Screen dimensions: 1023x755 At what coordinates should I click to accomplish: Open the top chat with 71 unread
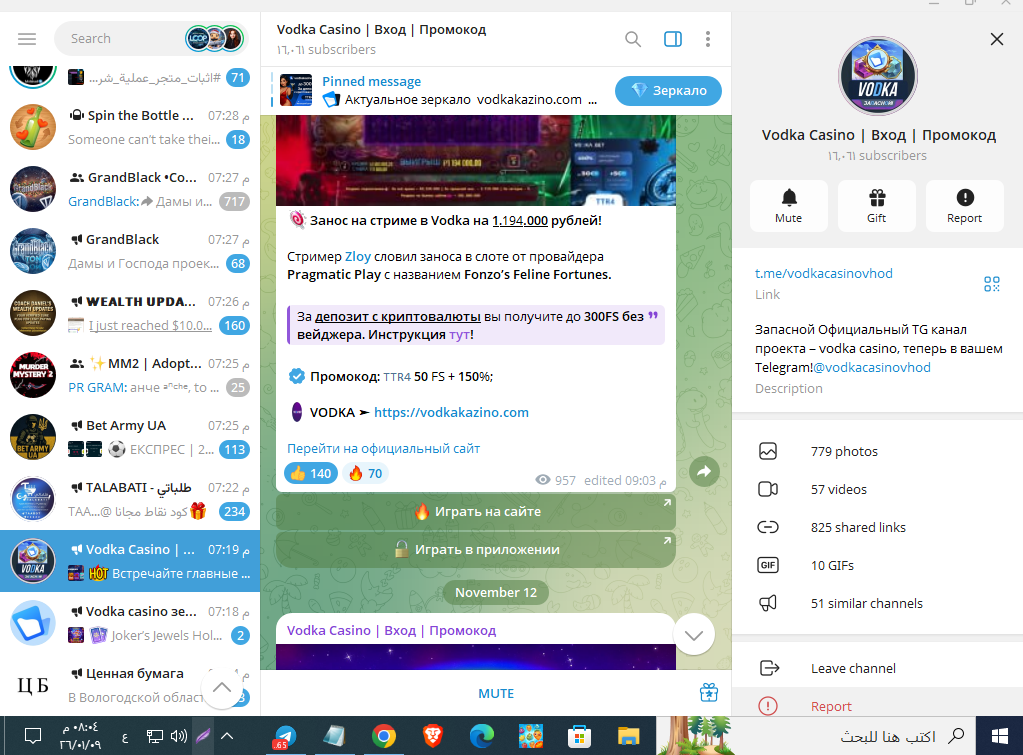click(130, 78)
